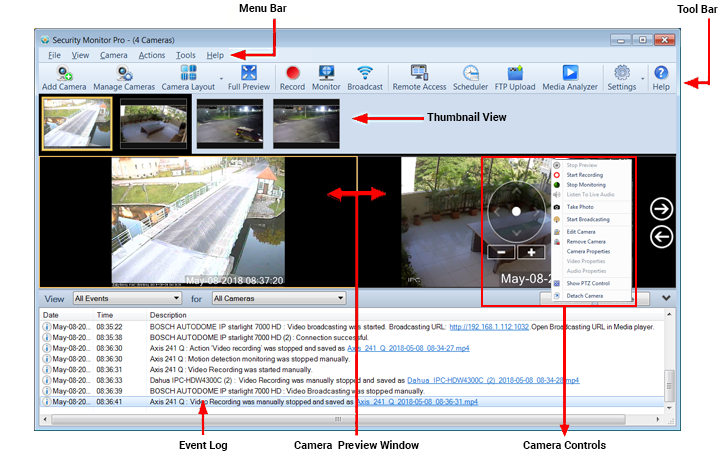Switch to Full Preview mode

249,74
